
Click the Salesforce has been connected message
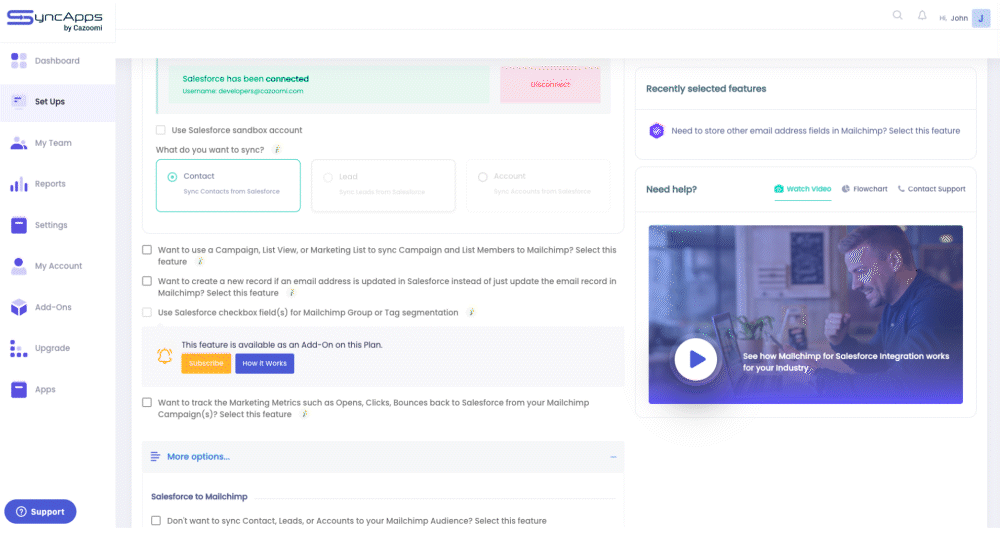(x=246, y=78)
